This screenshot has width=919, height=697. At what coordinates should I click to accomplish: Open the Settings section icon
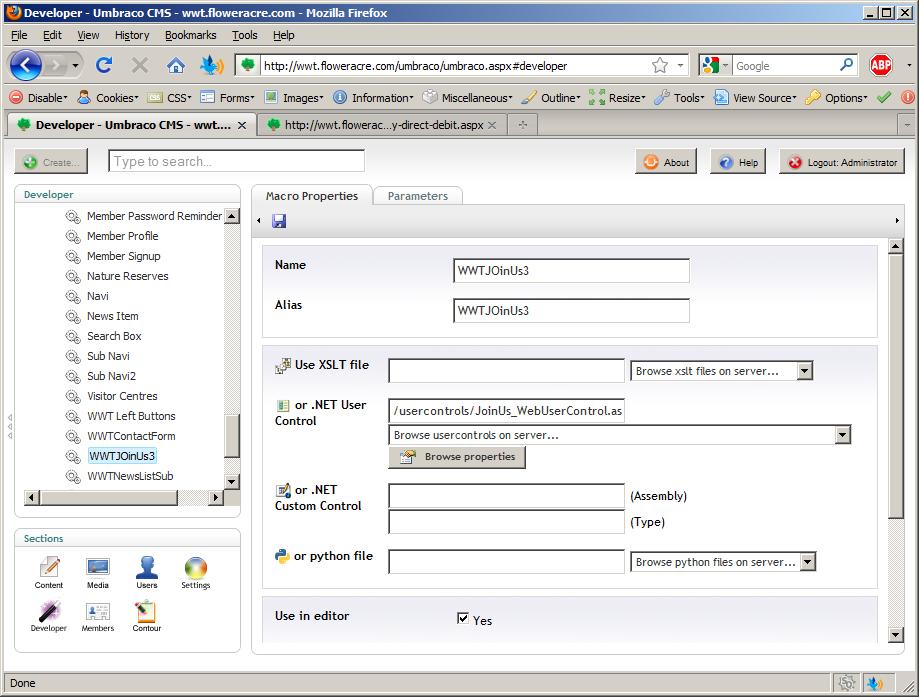point(196,572)
